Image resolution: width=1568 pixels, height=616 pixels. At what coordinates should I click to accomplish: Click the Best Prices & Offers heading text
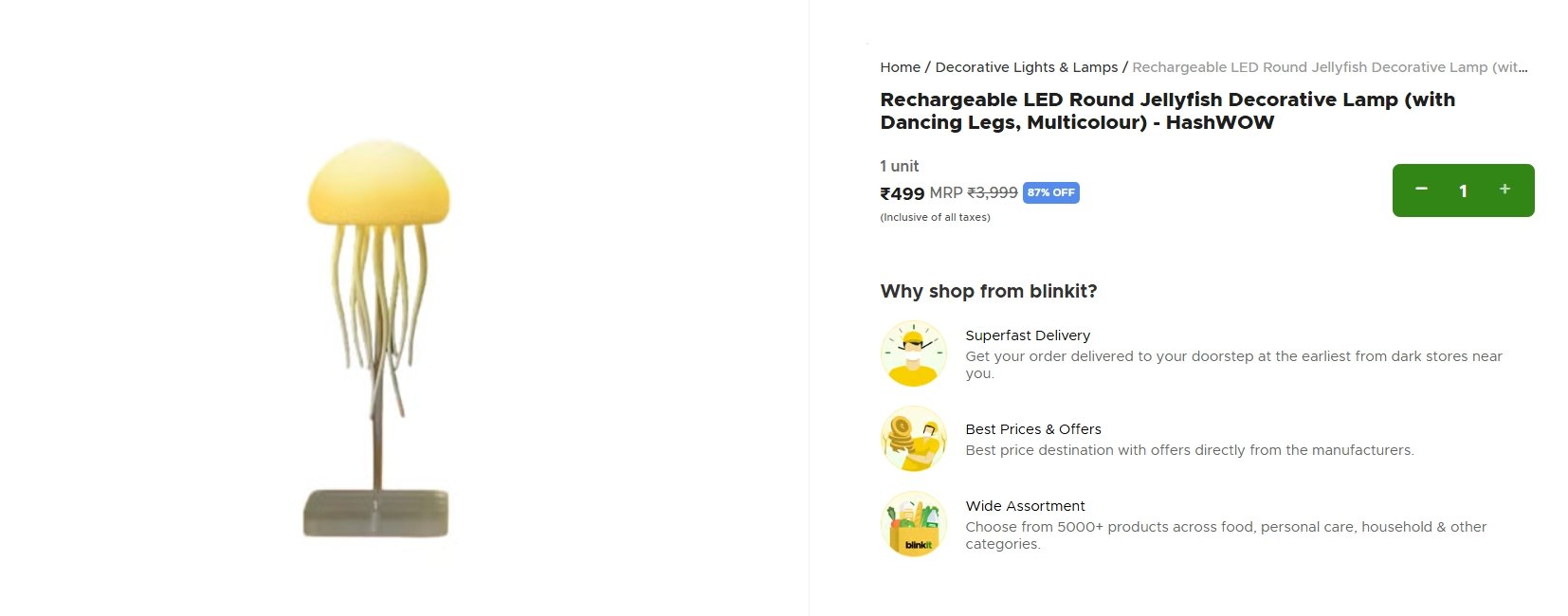[1032, 429]
